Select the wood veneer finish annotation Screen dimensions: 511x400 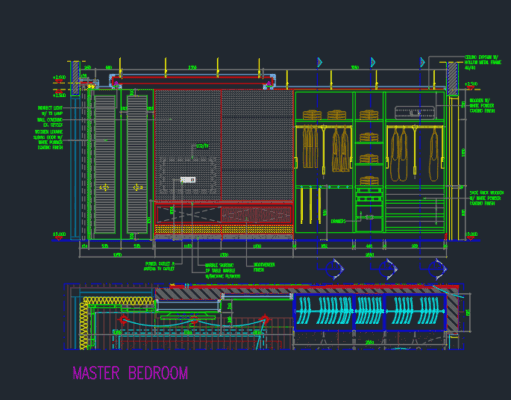tap(264, 267)
